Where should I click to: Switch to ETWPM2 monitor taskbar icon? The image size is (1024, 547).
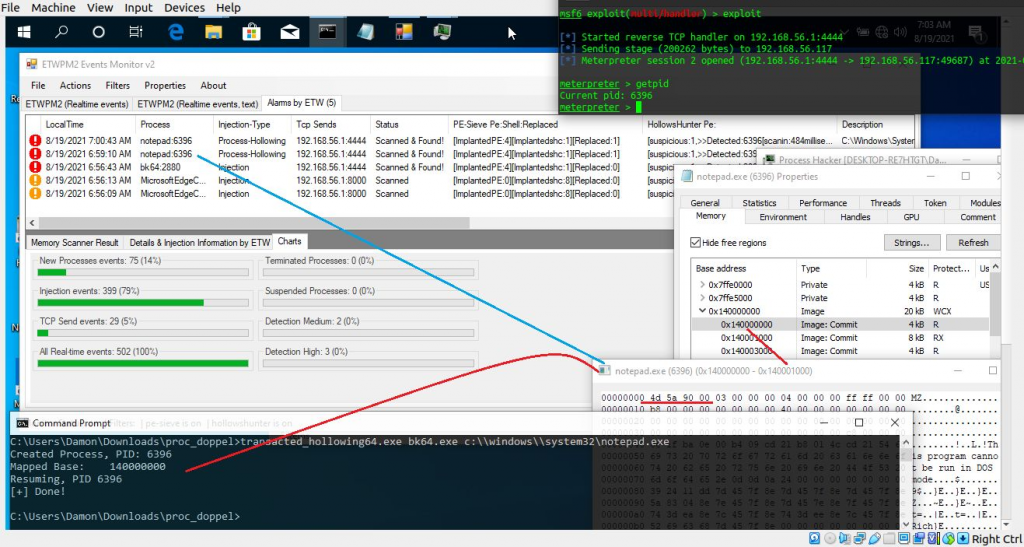tap(404, 32)
